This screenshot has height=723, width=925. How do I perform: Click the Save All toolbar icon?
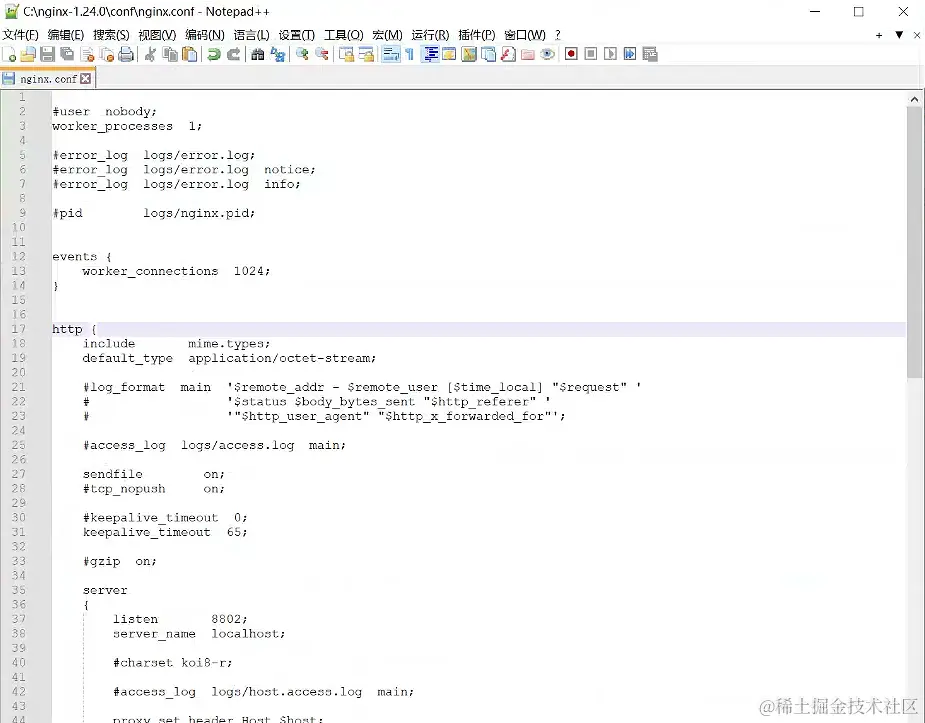[67, 54]
